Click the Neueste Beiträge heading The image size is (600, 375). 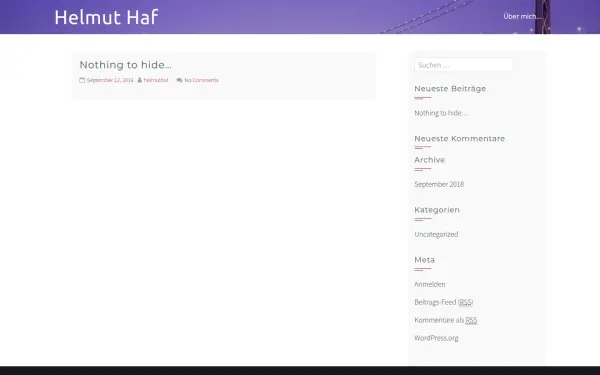pos(450,88)
